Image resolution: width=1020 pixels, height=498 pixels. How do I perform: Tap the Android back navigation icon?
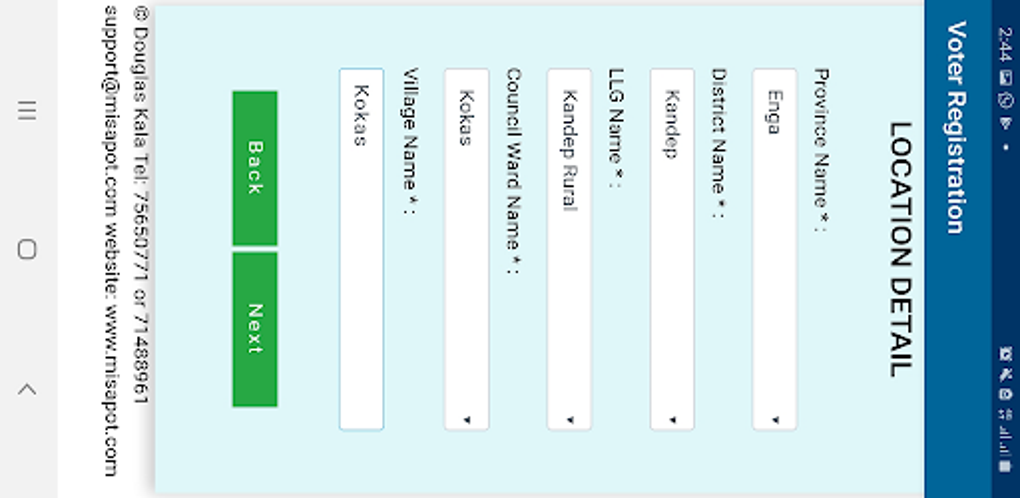[27, 388]
